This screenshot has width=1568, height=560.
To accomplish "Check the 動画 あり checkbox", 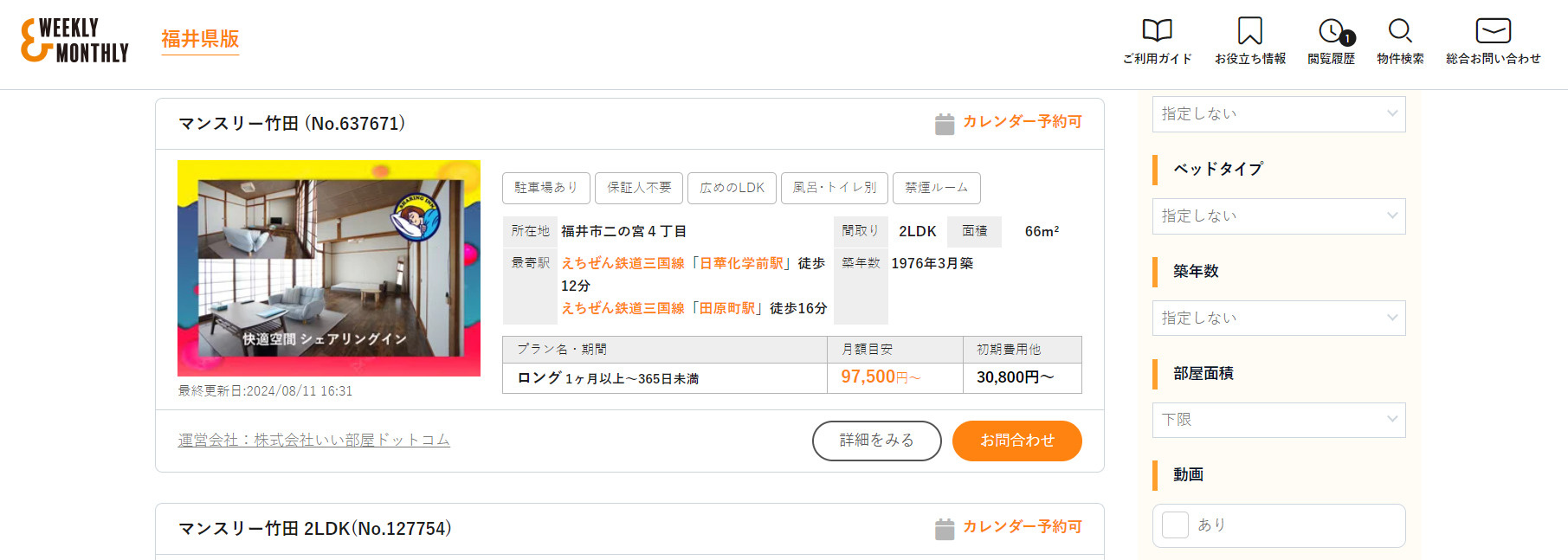I will click(1175, 525).
